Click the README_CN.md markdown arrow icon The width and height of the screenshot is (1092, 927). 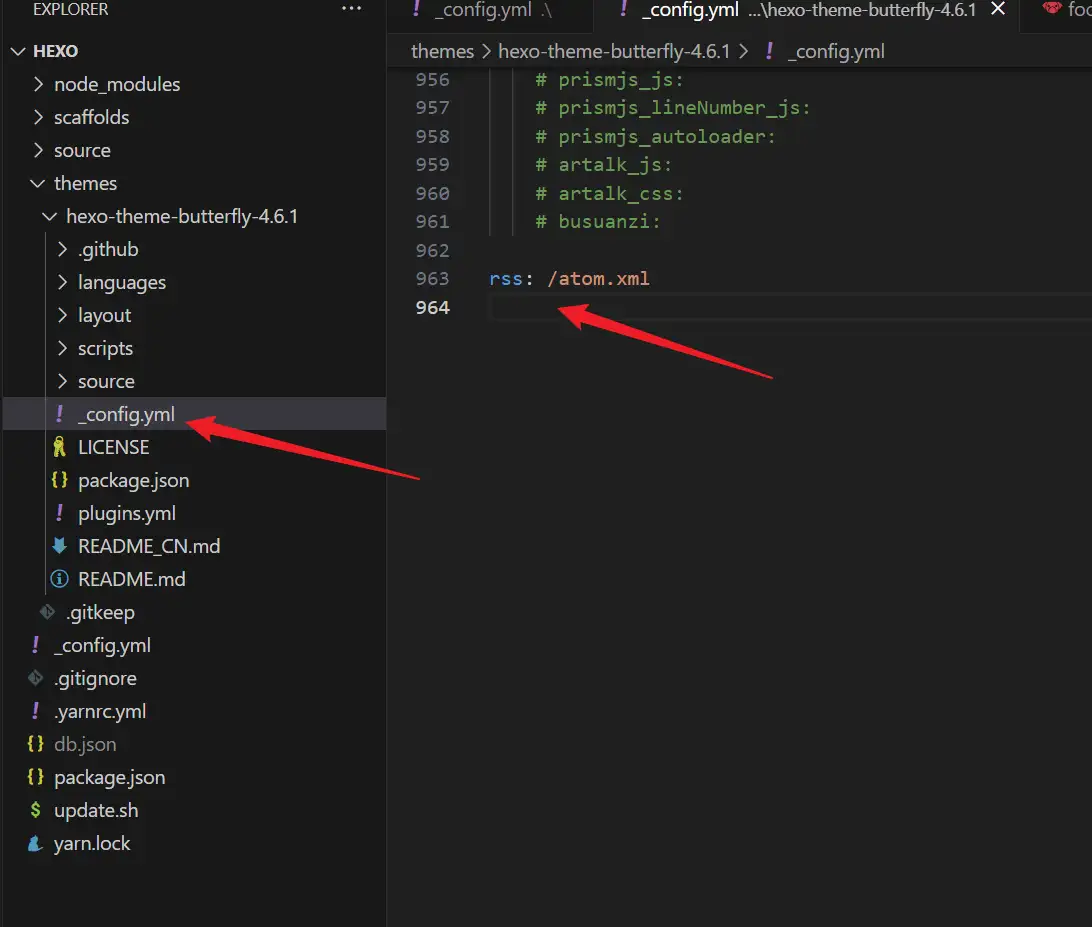point(60,546)
